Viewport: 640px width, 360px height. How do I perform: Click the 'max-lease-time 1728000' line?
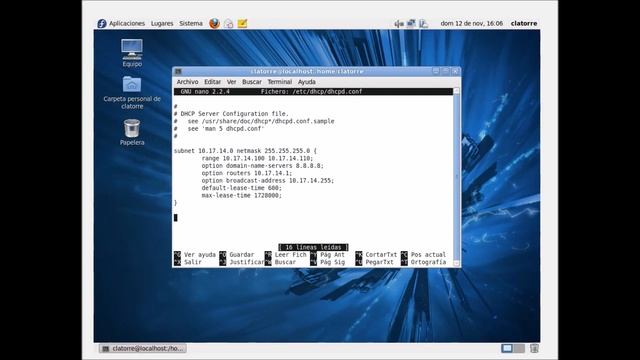(241, 196)
